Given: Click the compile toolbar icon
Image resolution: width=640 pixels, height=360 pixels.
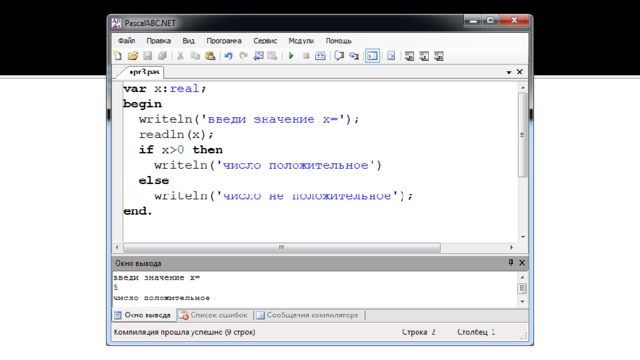Looking at the screenshot, I should [x=320, y=56].
